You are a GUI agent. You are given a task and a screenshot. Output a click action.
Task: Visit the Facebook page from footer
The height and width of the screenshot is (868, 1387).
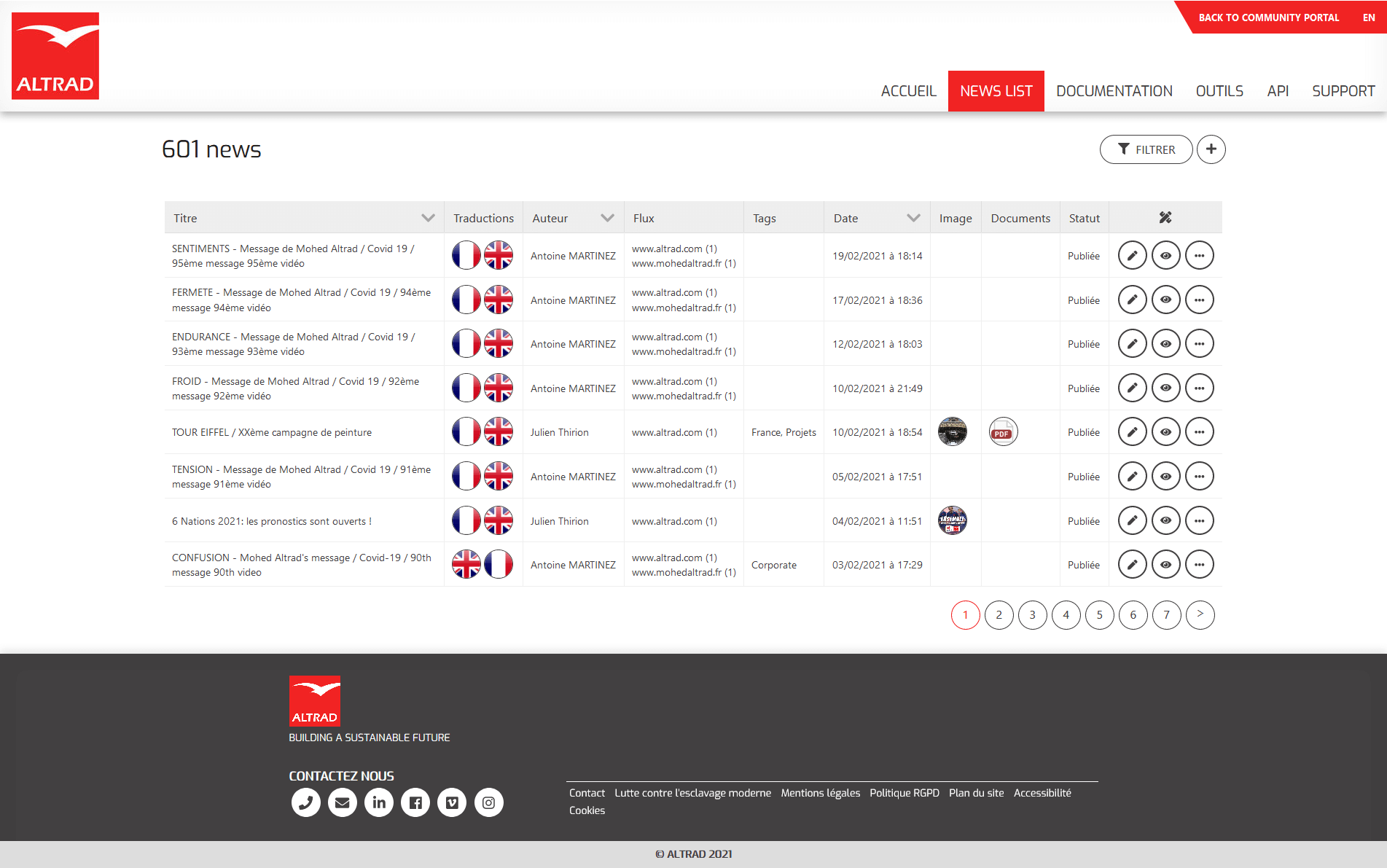click(x=415, y=802)
